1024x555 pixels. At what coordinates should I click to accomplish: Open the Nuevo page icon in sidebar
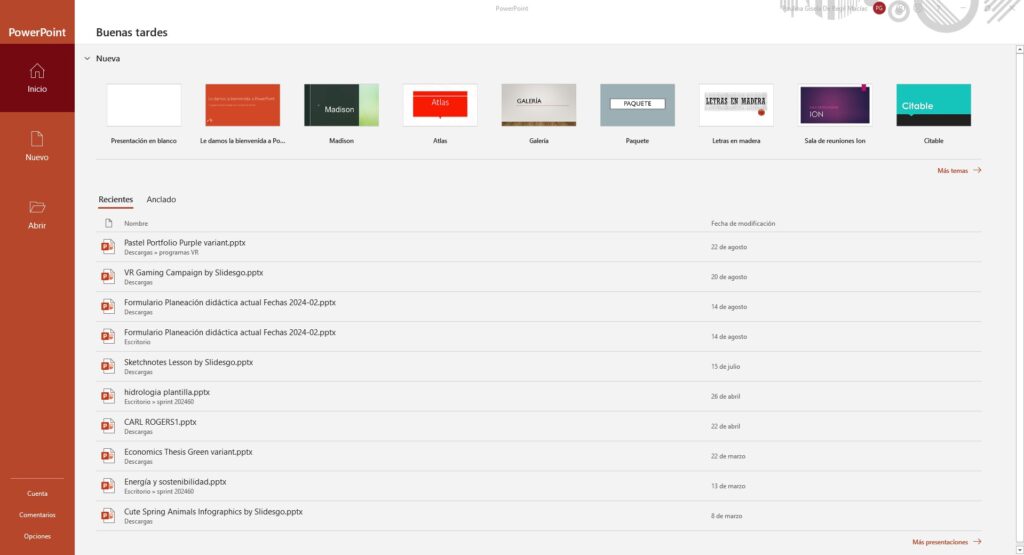click(x=37, y=139)
